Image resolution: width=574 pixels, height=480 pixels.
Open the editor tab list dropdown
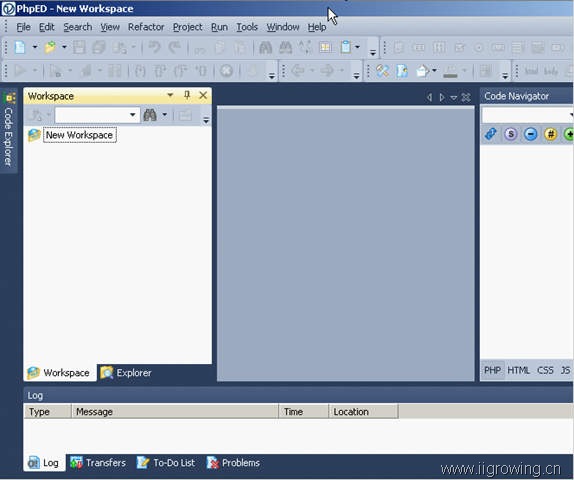click(x=454, y=97)
